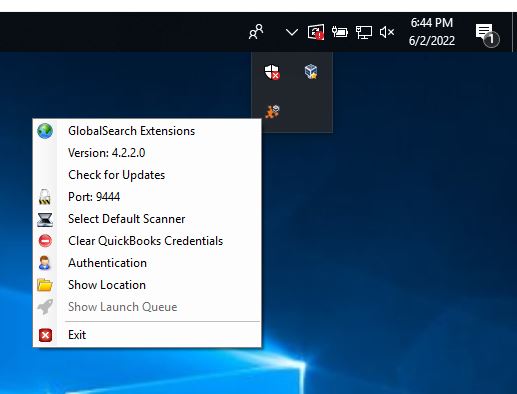Viewport: 517px width, 394px height.
Task: Click the battery power plug tray icon
Action: tap(340, 32)
